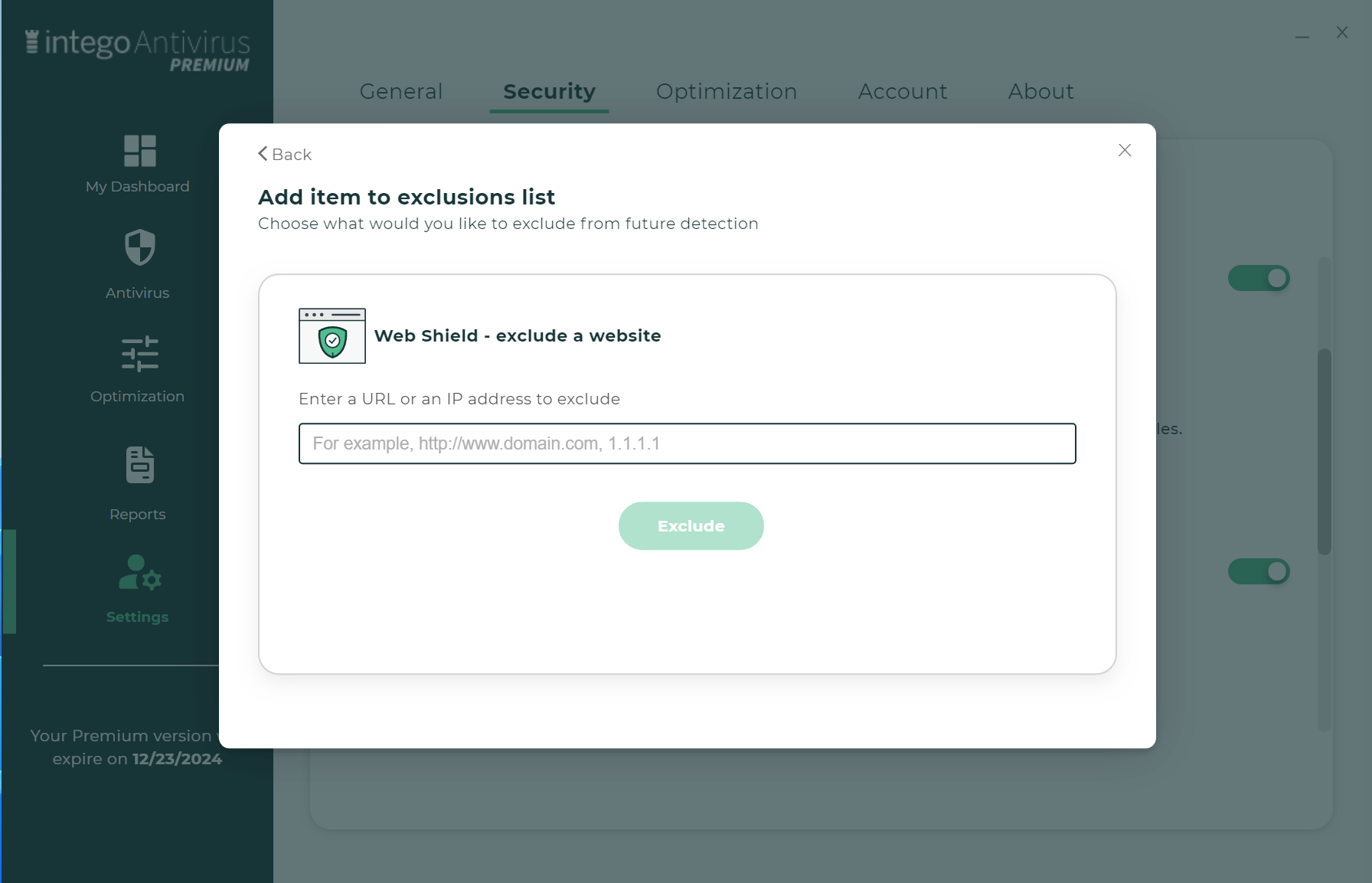Focus the URL or IP address field
1372x883 pixels.
coord(688,443)
